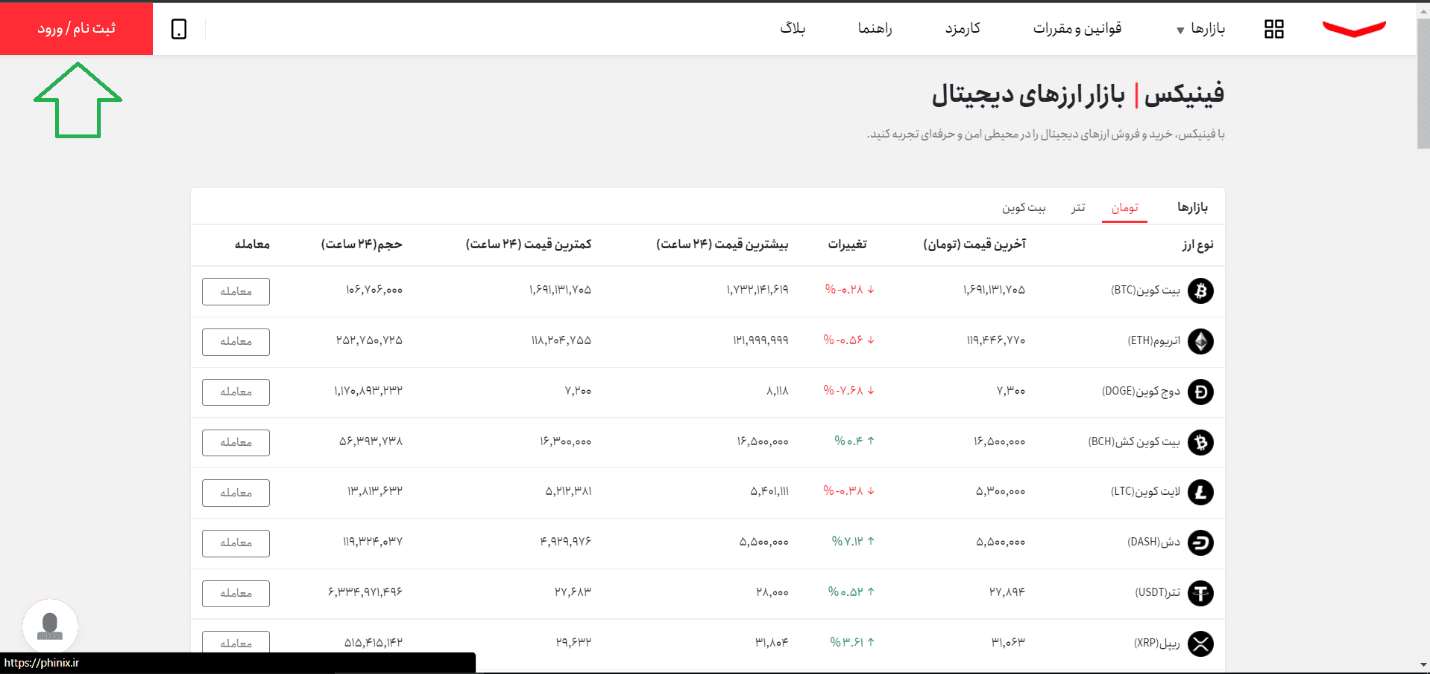Click لایت کوین(LTC) name text
The image size is (1430, 674).
tap(1145, 492)
